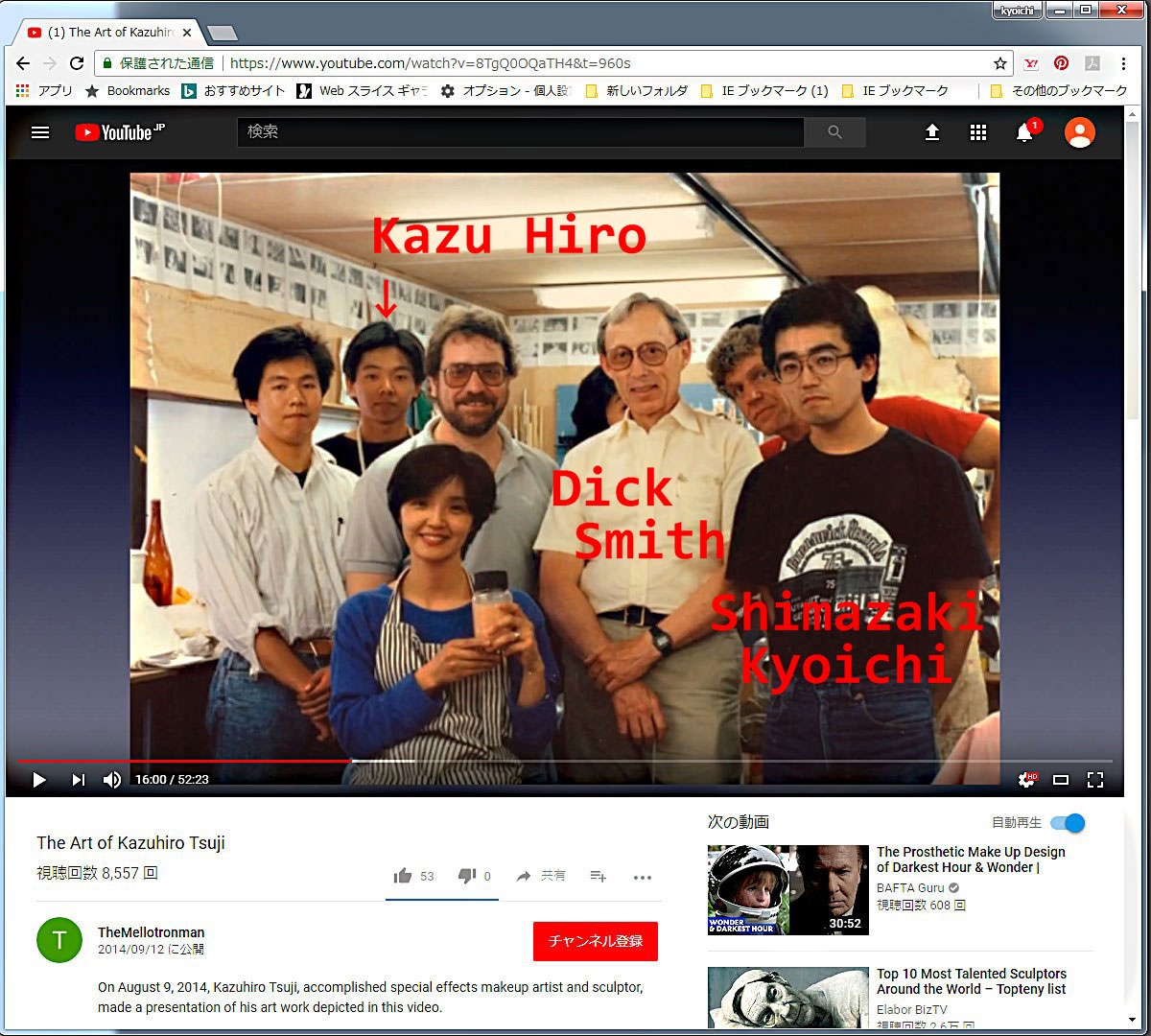Open more actions ellipsis under video
This screenshot has width=1151, height=1036.
coord(643,877)
